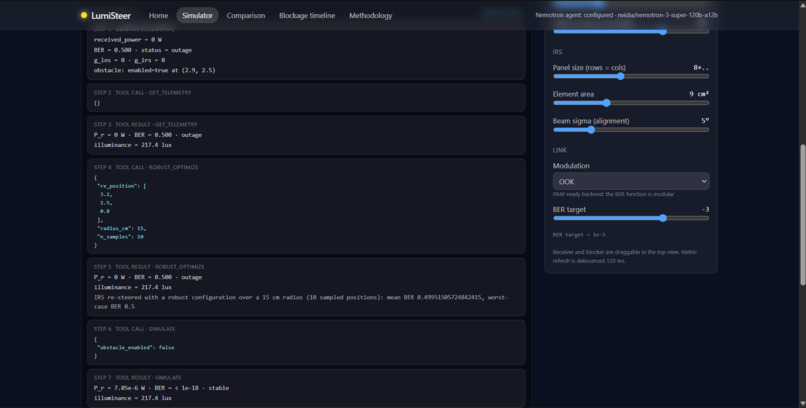Viewport: 806px width, 408px height.
Task: Open the Modulation OOK dropdown
Action: (x=631, y=181)
